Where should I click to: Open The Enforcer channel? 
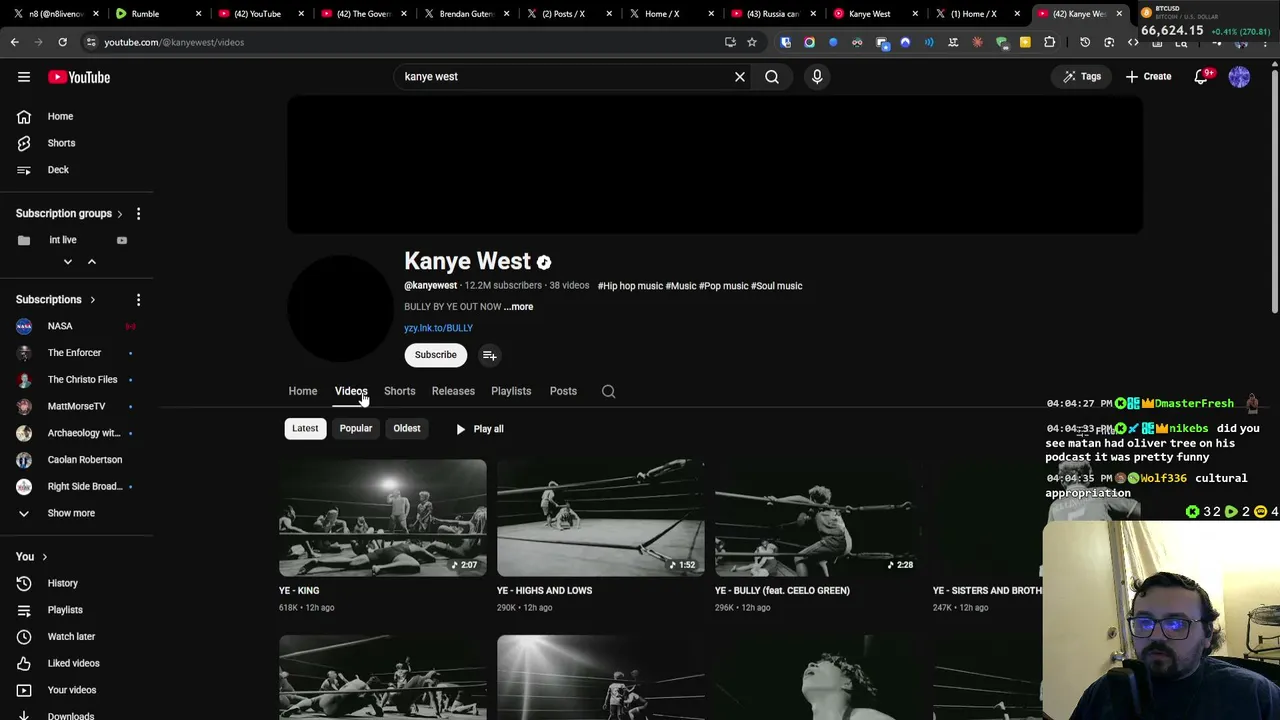coord(76,353)
